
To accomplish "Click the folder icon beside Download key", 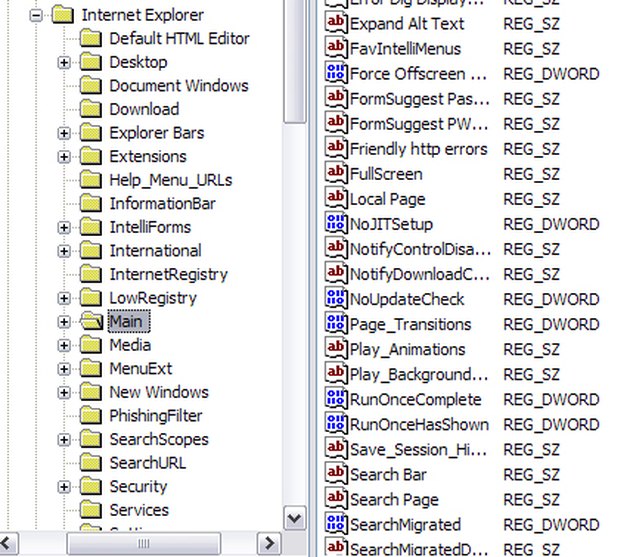I will (x=90, y=109).
